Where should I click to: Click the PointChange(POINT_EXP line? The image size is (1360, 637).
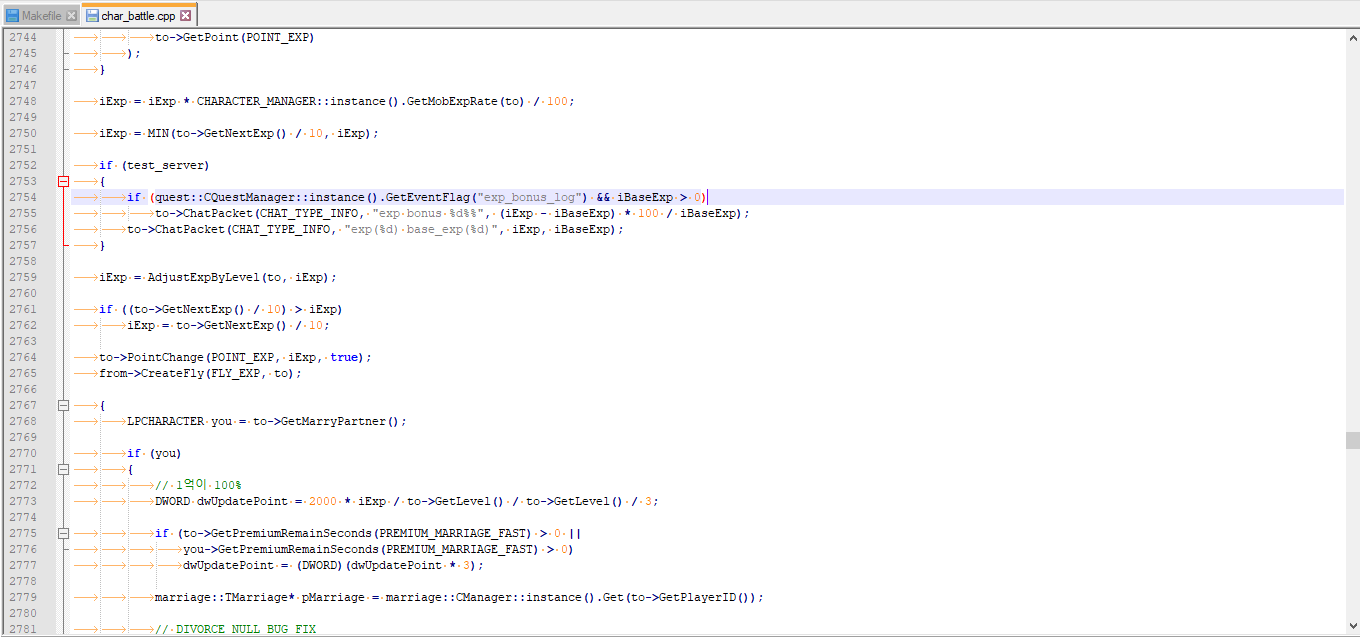point(235,357)
